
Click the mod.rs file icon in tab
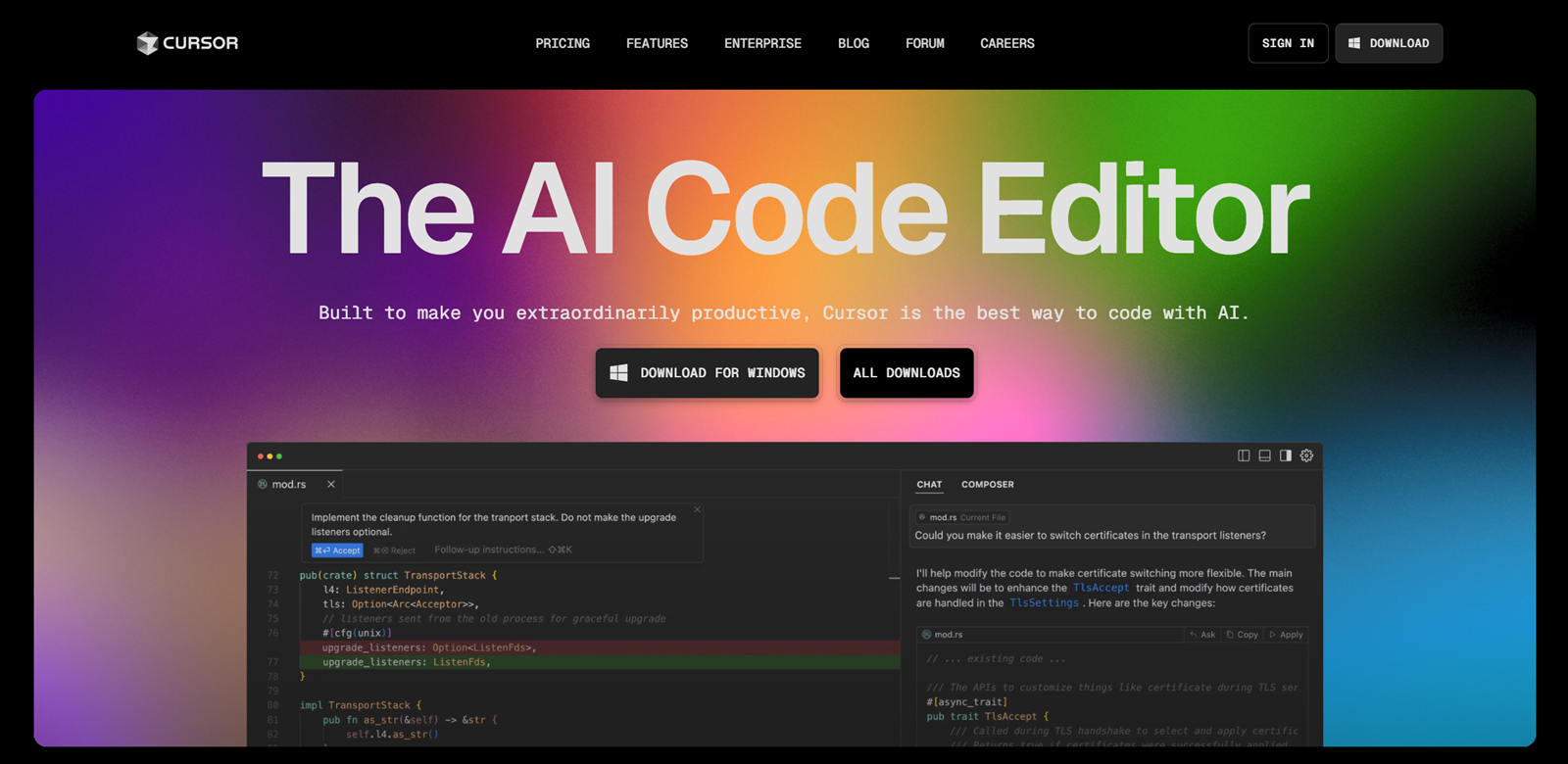[x=262, y=484]
